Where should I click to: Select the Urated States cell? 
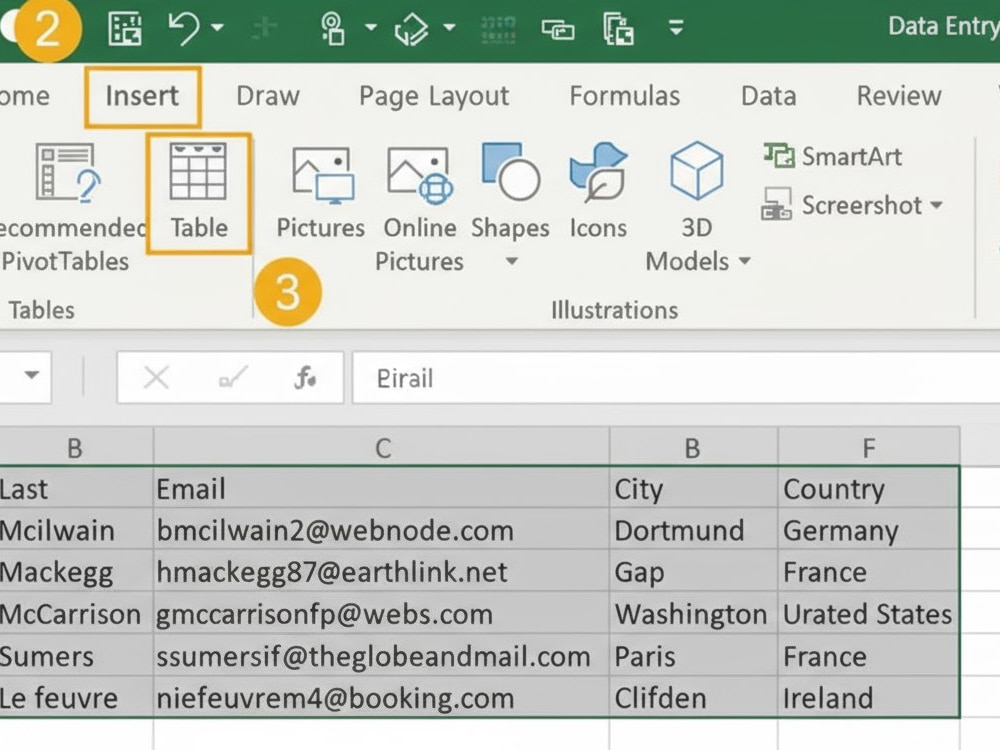click(869, 614)
